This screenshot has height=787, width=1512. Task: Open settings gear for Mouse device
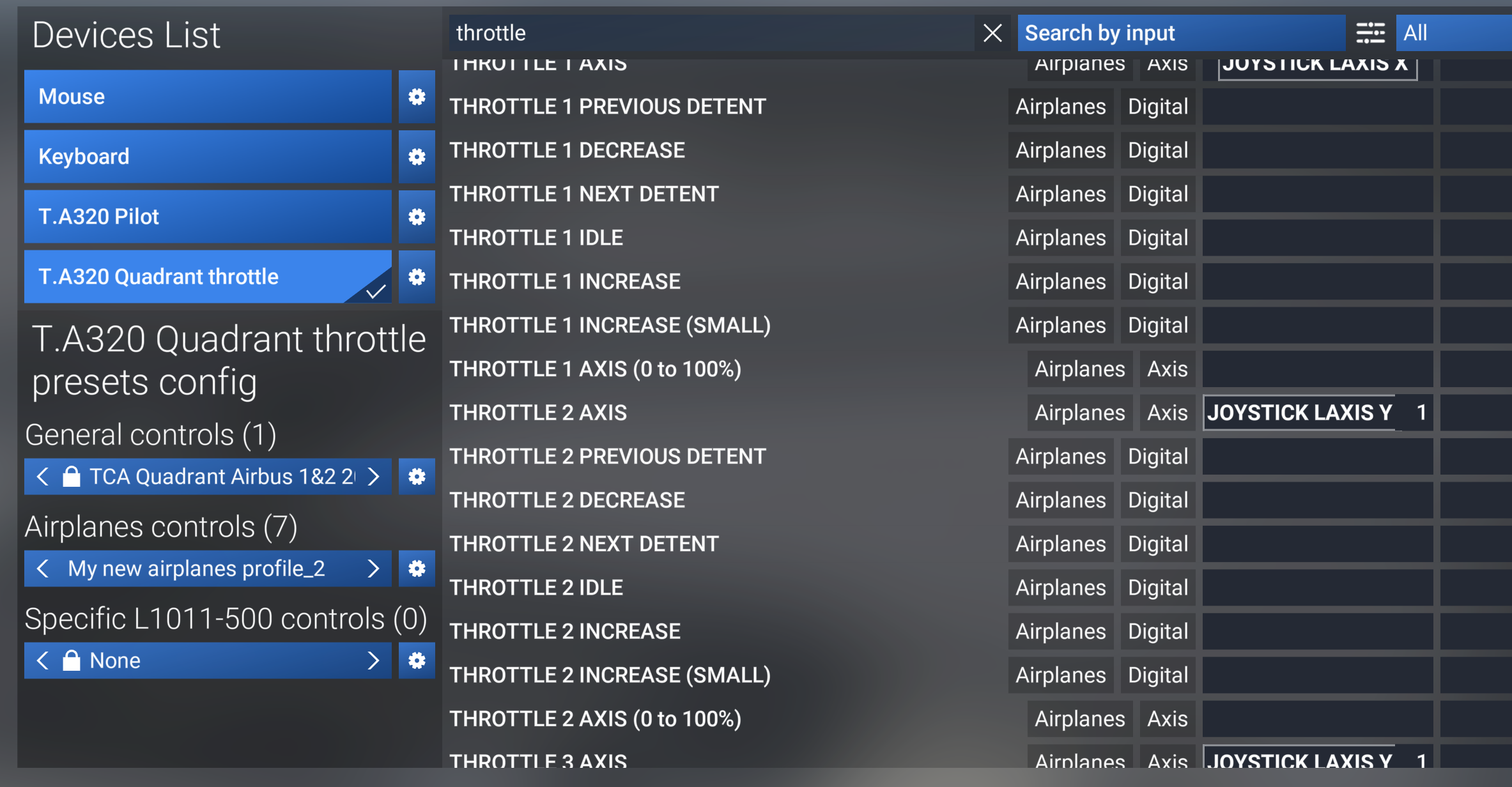pyautogui.click(x=417, y=96)
